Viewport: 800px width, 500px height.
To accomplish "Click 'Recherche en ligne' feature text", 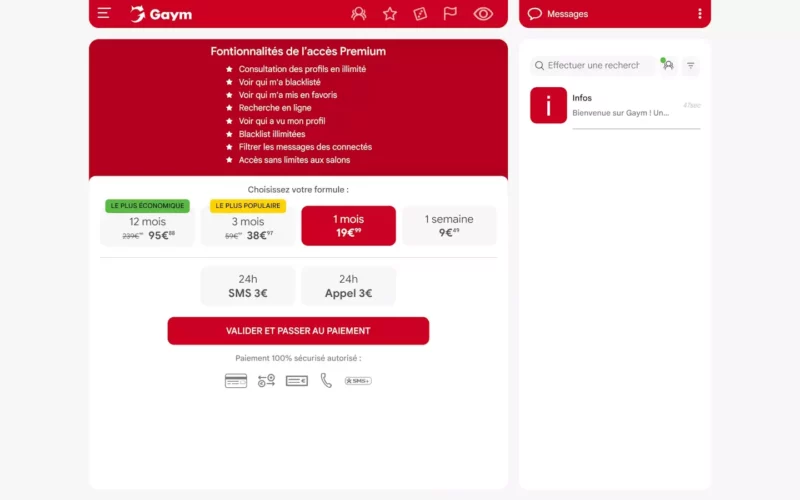I will (x=275, y=108).
